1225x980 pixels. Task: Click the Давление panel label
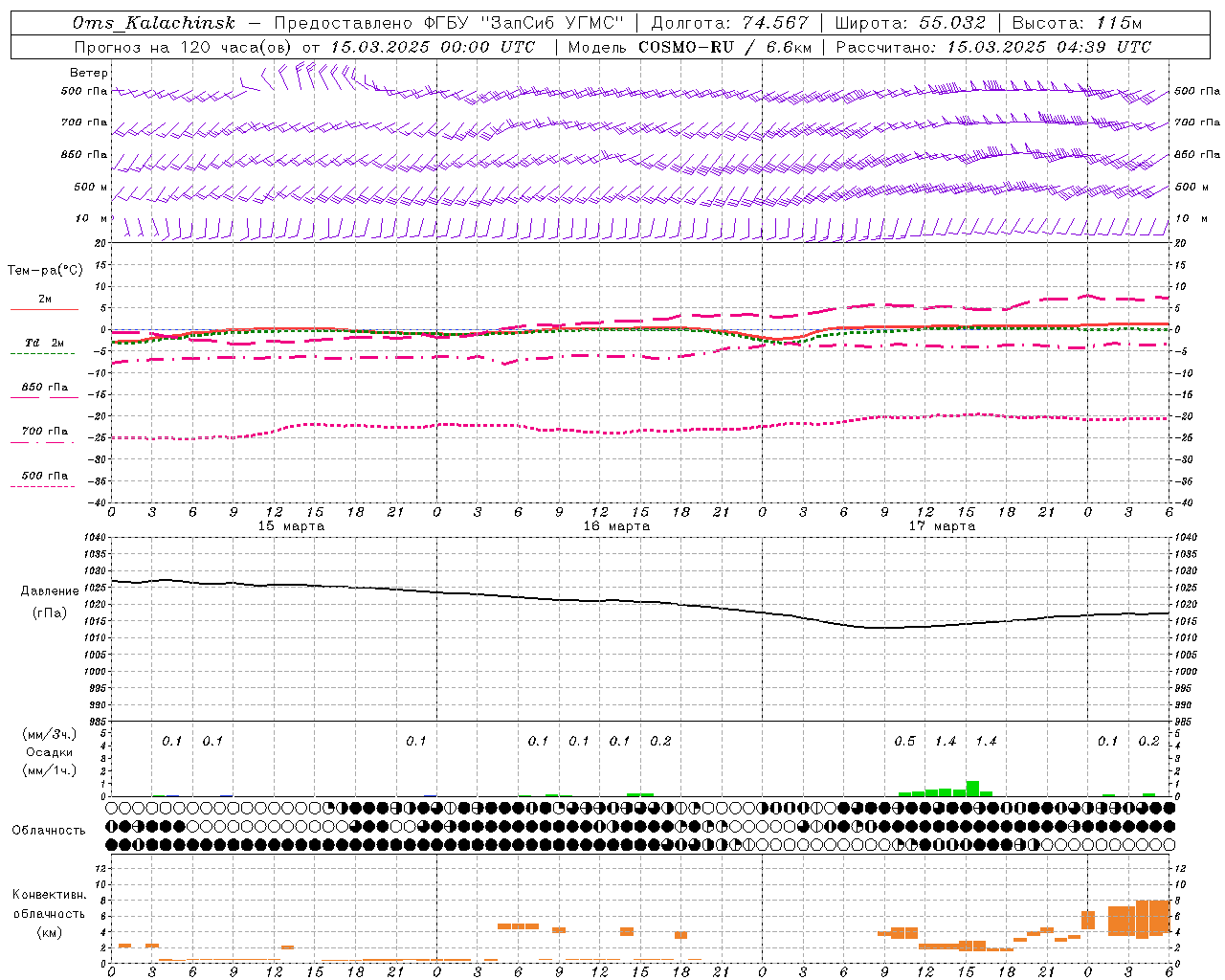click(x=51, y=591)
